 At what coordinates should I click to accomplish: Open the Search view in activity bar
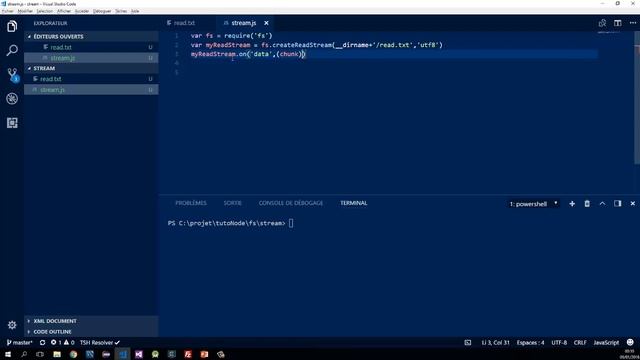click(12, 51)
